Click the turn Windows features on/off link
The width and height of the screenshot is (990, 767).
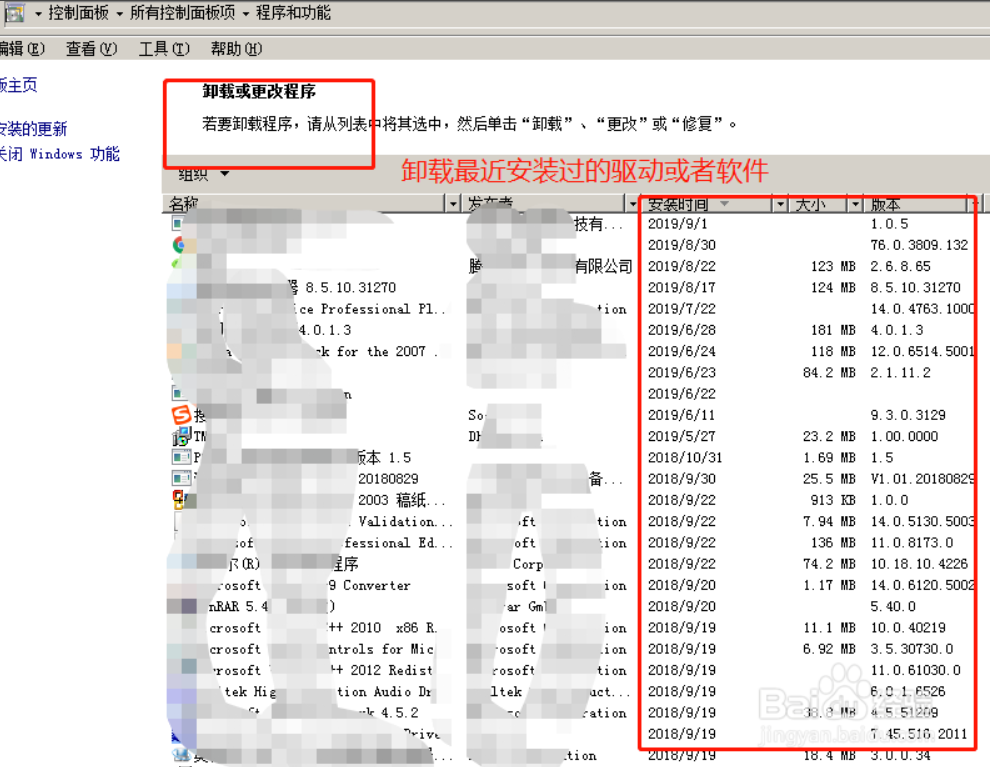(x=59, y=154)
